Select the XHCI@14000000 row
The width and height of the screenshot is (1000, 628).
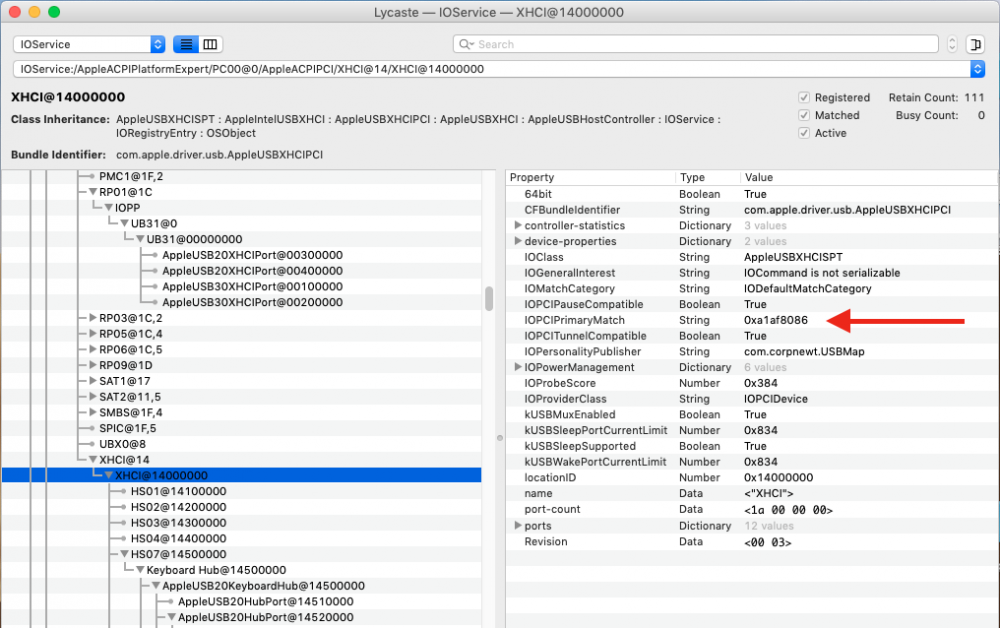(x=242, y=476)
